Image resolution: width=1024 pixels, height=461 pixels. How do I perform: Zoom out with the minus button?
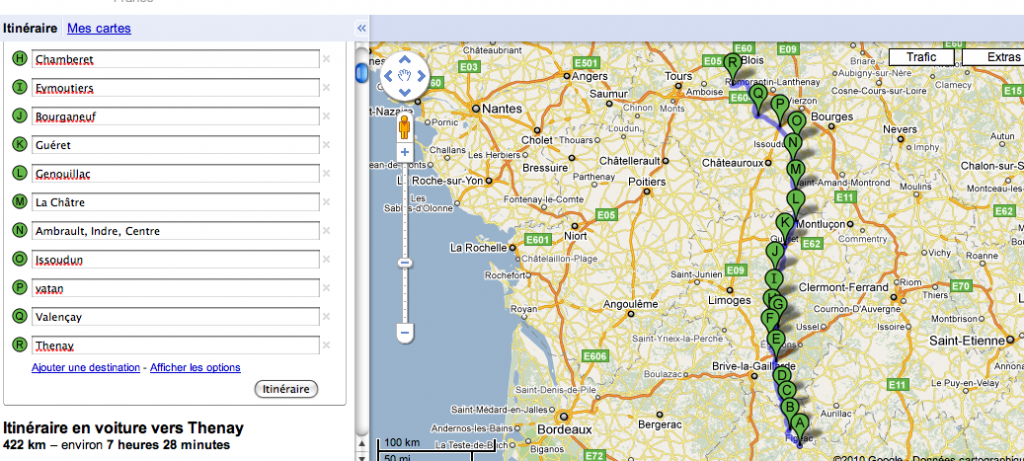click(404, 332)
